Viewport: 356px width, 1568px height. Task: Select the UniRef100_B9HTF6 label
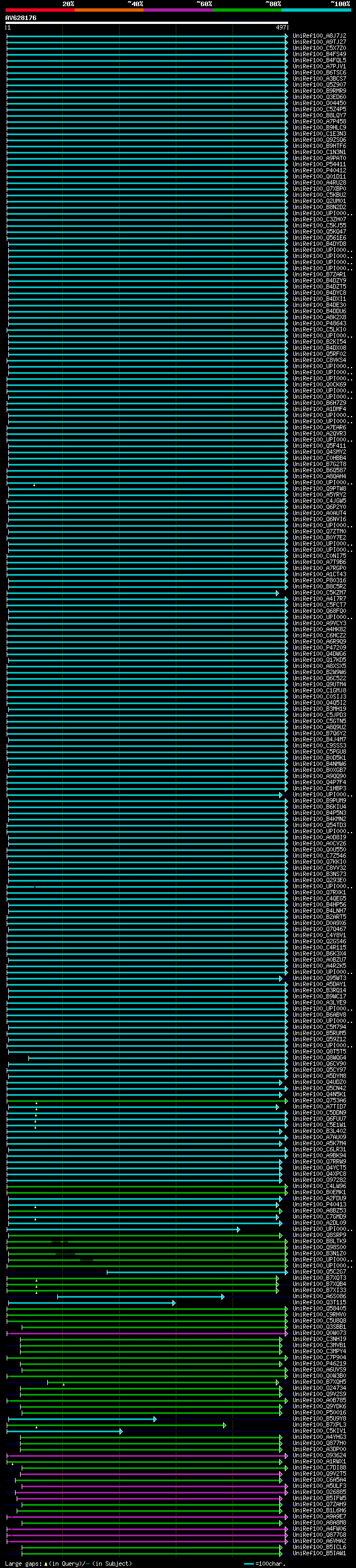(x=319, y=146)
